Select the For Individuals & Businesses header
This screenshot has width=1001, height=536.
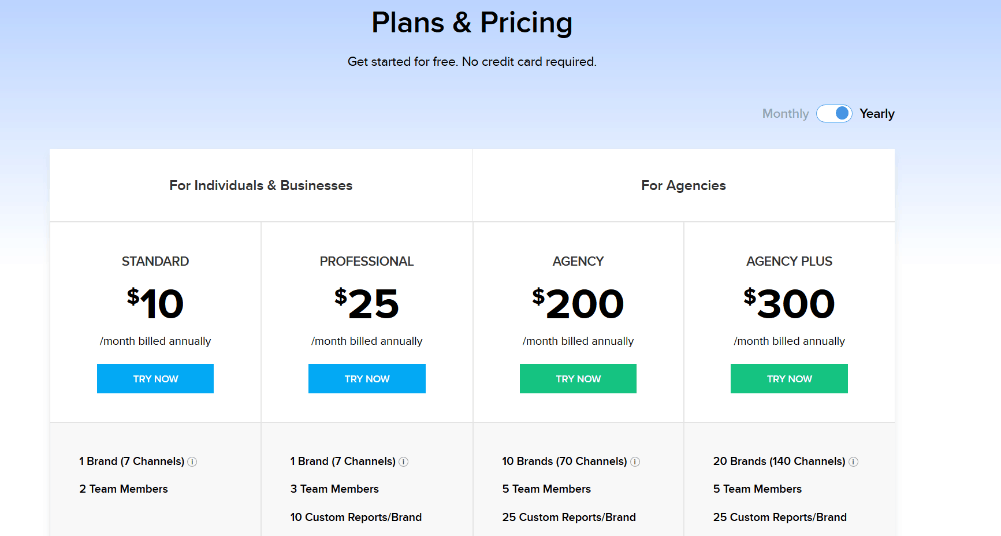(x=260, y=186)
